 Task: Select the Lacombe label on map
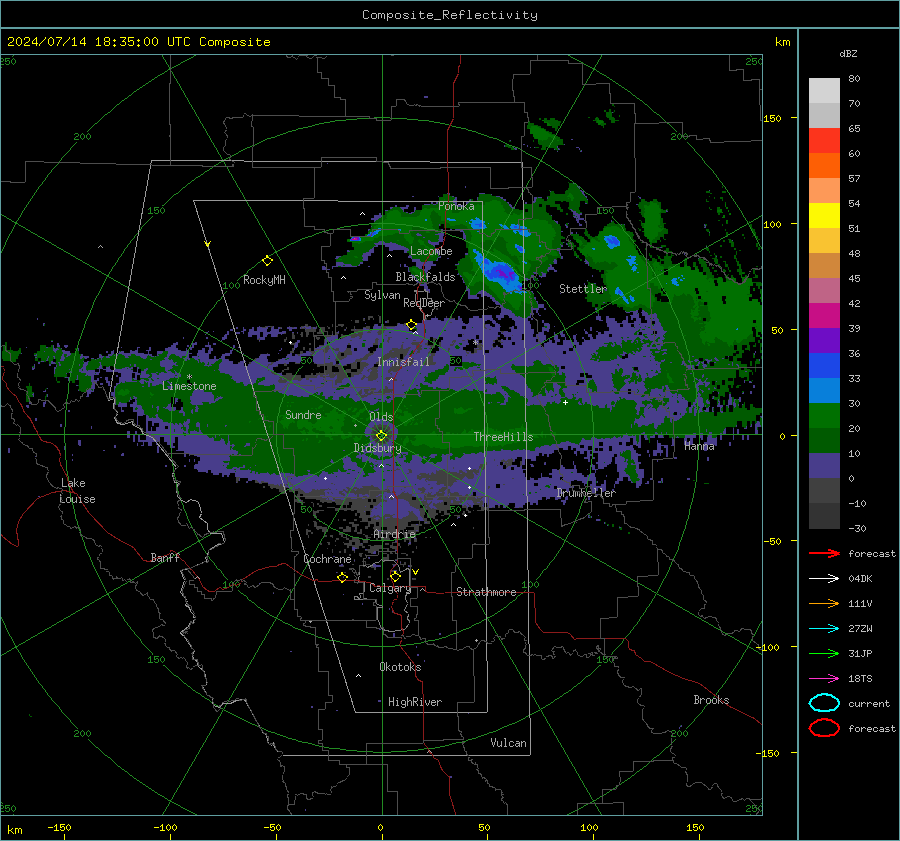[x=431, y=251]
